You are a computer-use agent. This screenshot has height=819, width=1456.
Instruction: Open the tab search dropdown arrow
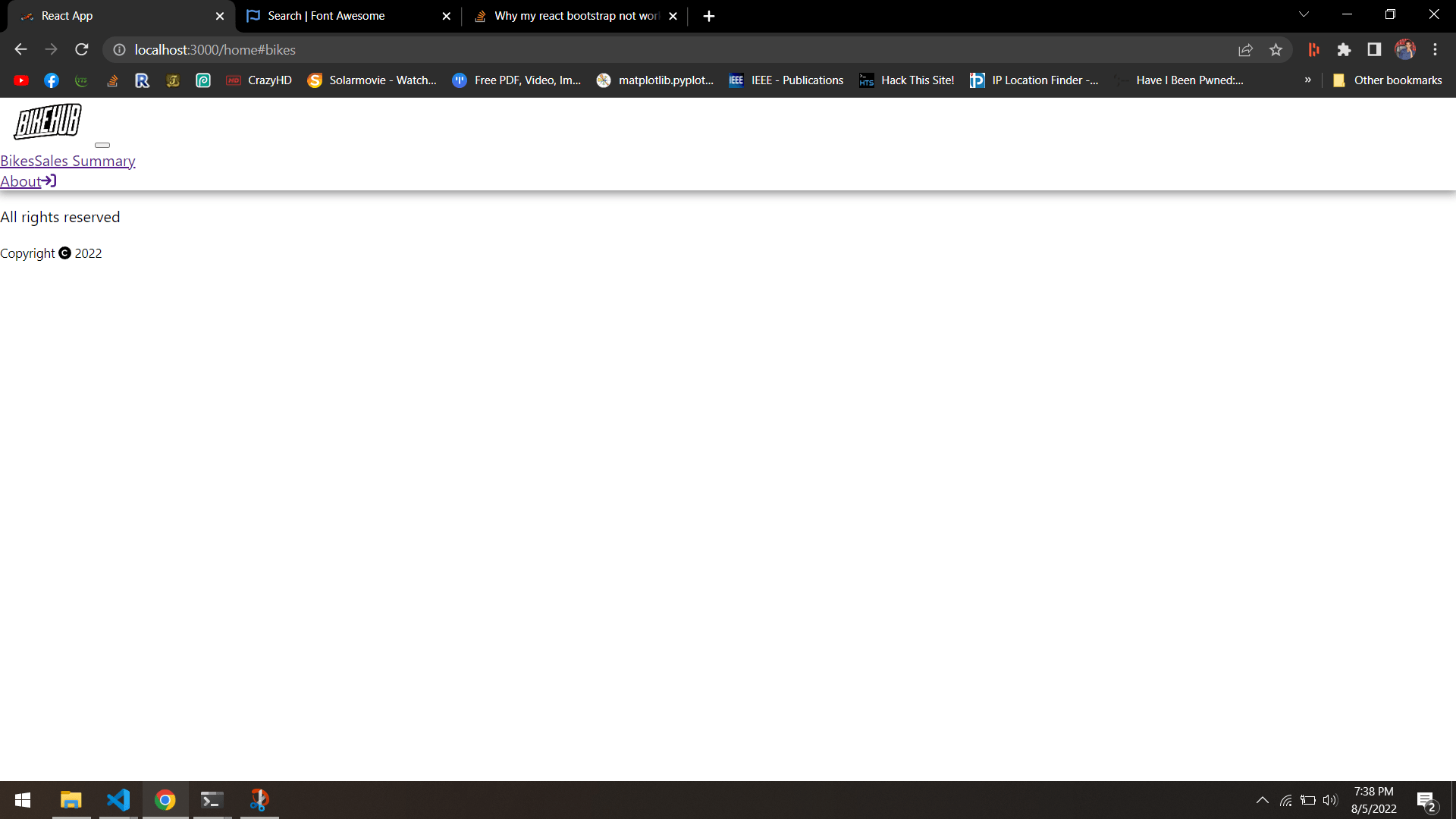(1304, 14)
